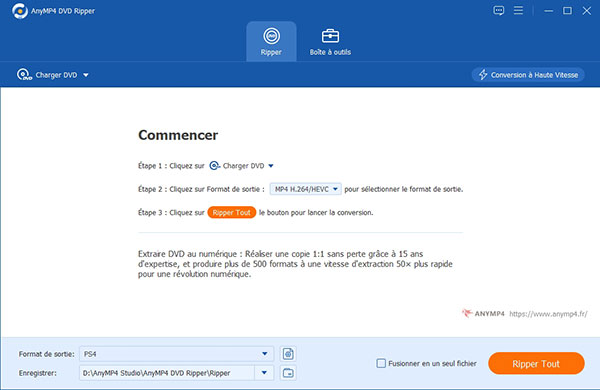Enable Conversion à Haute Vitesse
The image size is (600, 390).
528,75
